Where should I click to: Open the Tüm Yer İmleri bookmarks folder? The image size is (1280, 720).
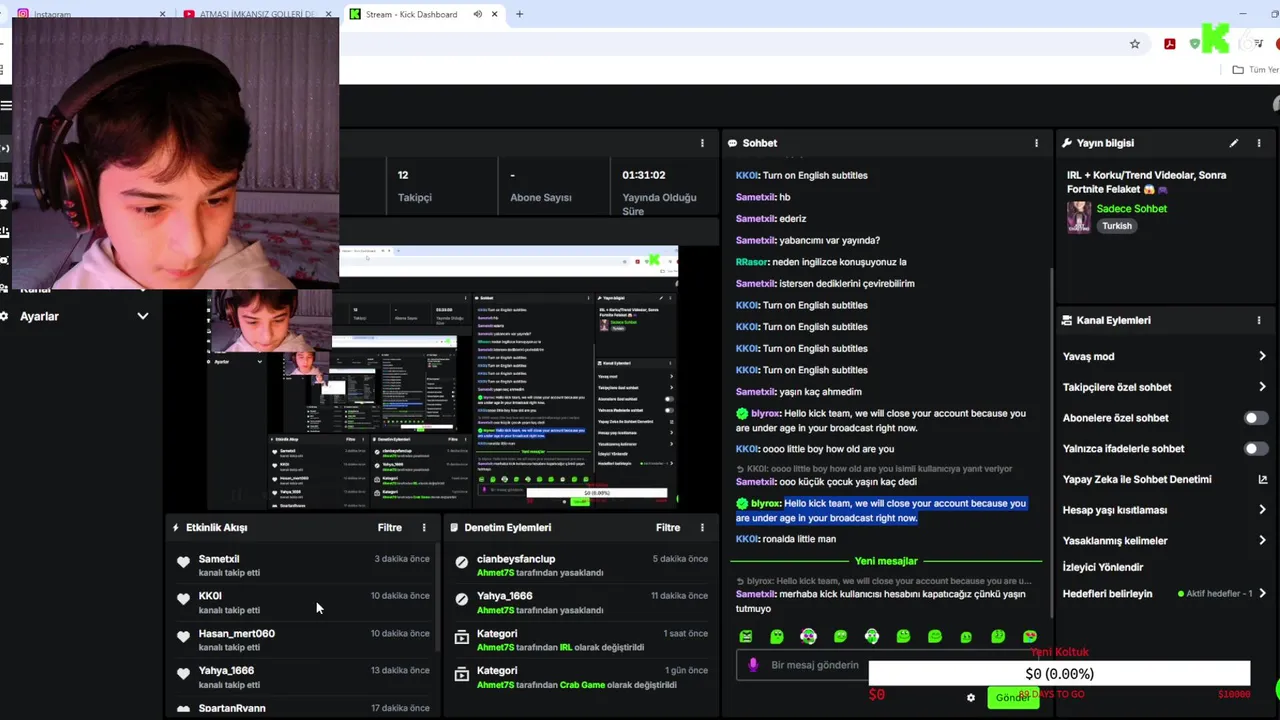point(1255,70)
